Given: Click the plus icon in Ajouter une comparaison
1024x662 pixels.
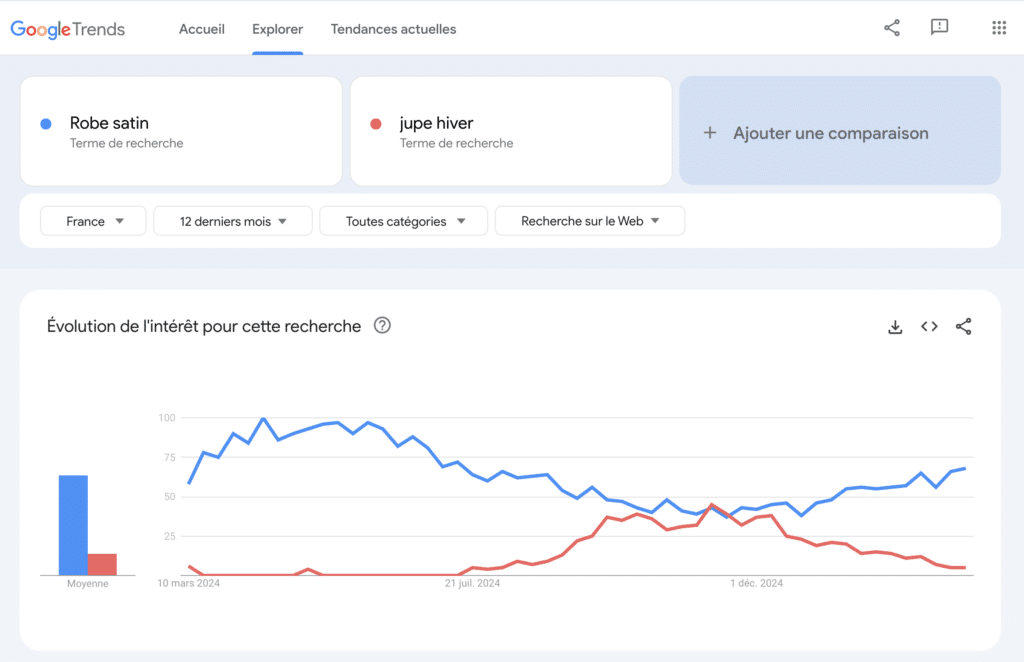Looking at the screenshot, I should click(x=710, y=133).
